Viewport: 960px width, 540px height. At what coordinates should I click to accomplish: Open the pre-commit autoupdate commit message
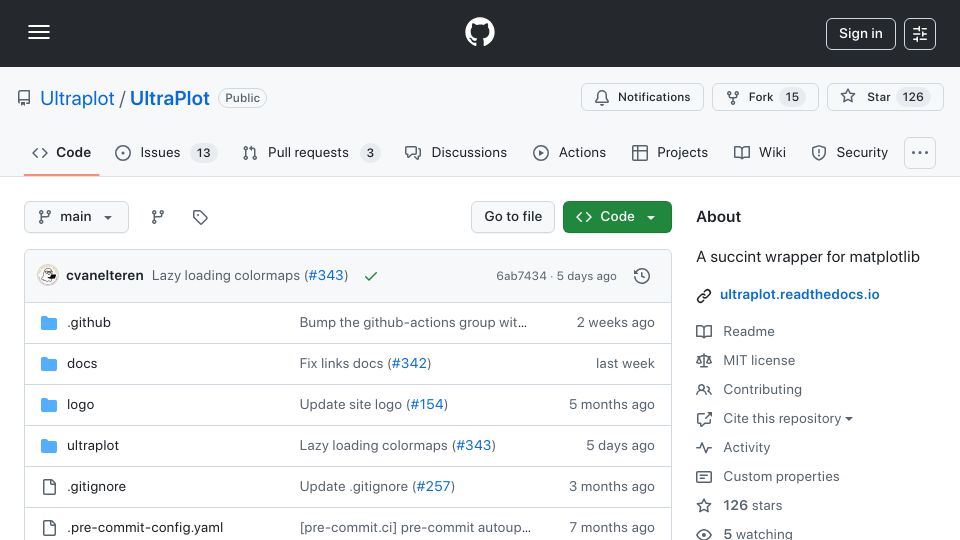(x=415, y=528)
